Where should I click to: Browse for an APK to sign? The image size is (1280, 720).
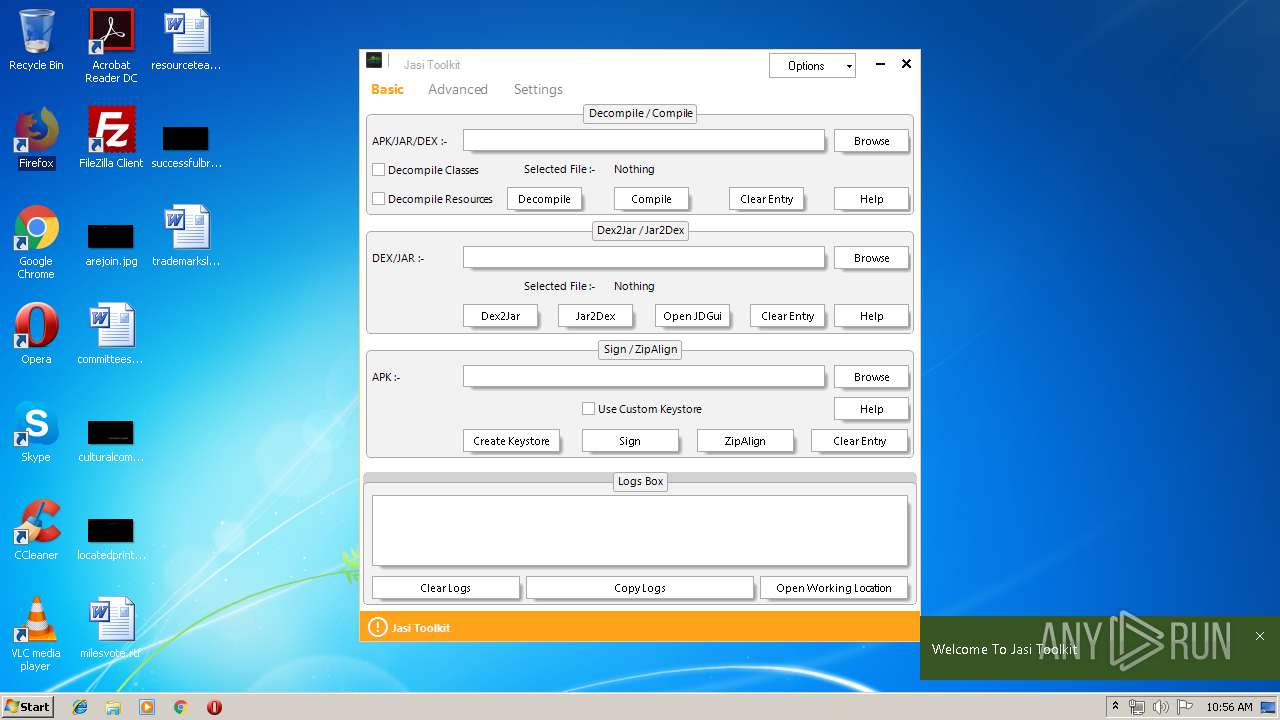click(x=871, y=377)
